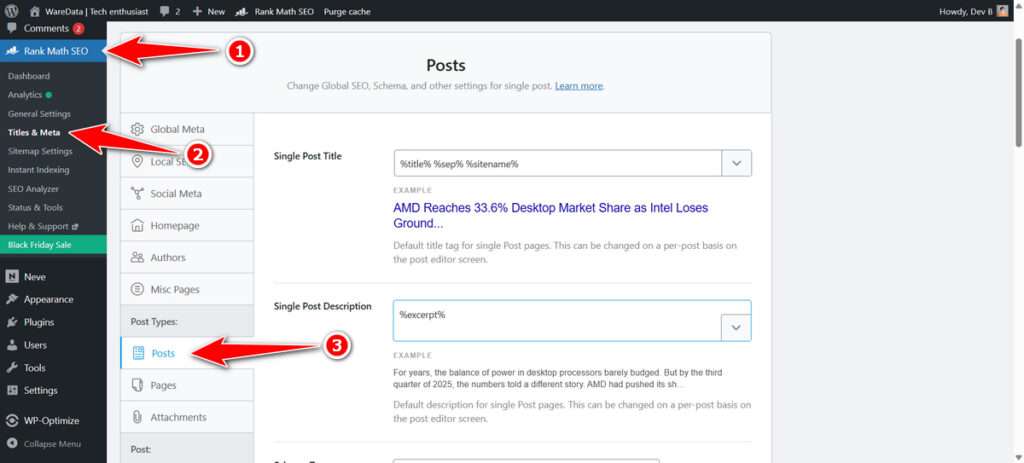Select the Pages post type tab
1024x463 pixels.
pyautogui.click(x=187, y=385)
